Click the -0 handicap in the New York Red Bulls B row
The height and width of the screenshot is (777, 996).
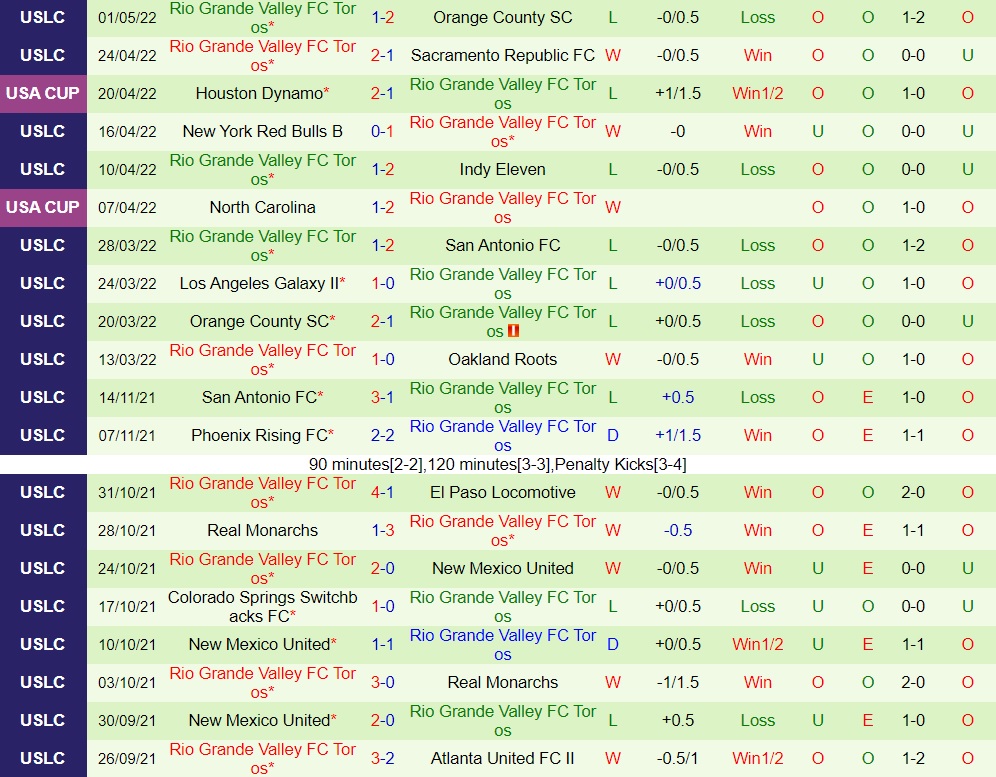[678, 132]
